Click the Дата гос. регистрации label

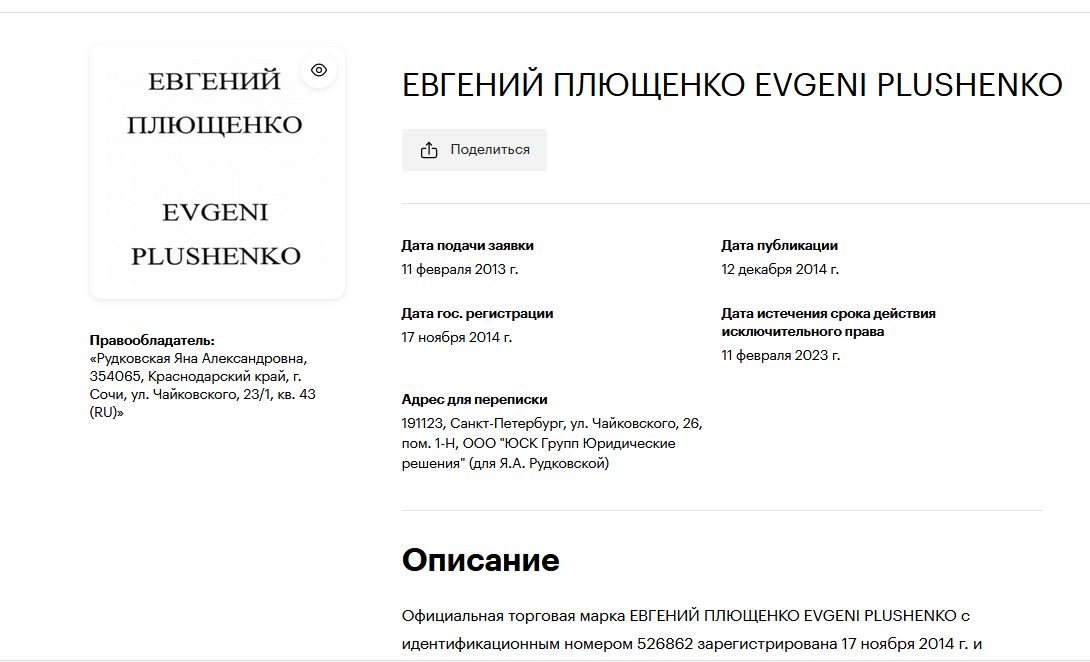click(477, 313)
